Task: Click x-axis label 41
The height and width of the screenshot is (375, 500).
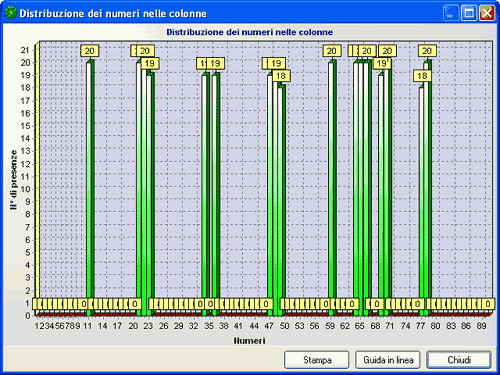Action: (x=238, y=326)
